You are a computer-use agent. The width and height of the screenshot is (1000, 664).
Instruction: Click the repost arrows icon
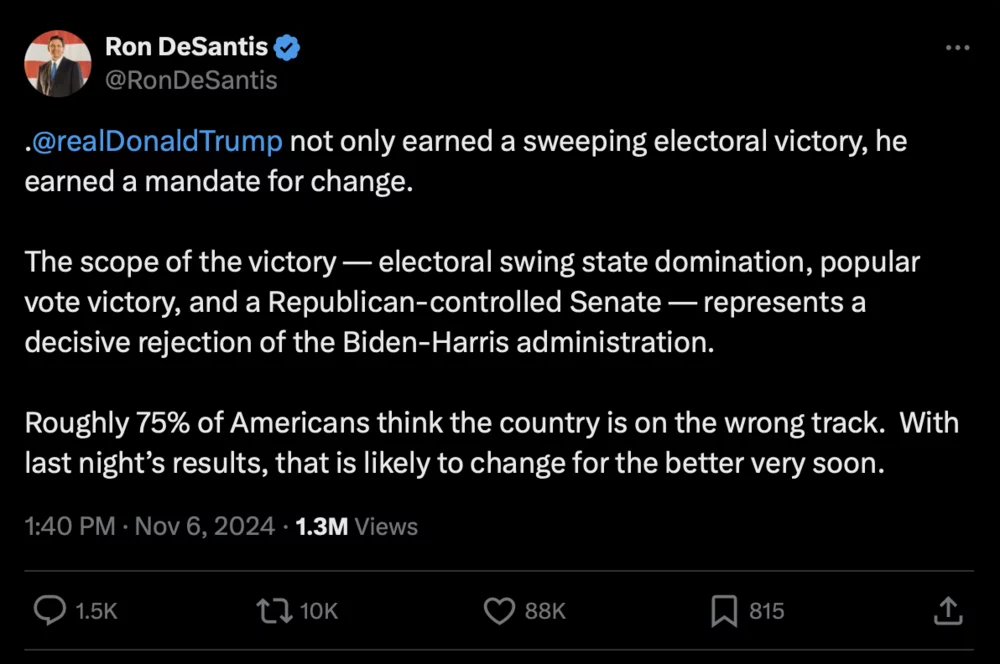274,610
